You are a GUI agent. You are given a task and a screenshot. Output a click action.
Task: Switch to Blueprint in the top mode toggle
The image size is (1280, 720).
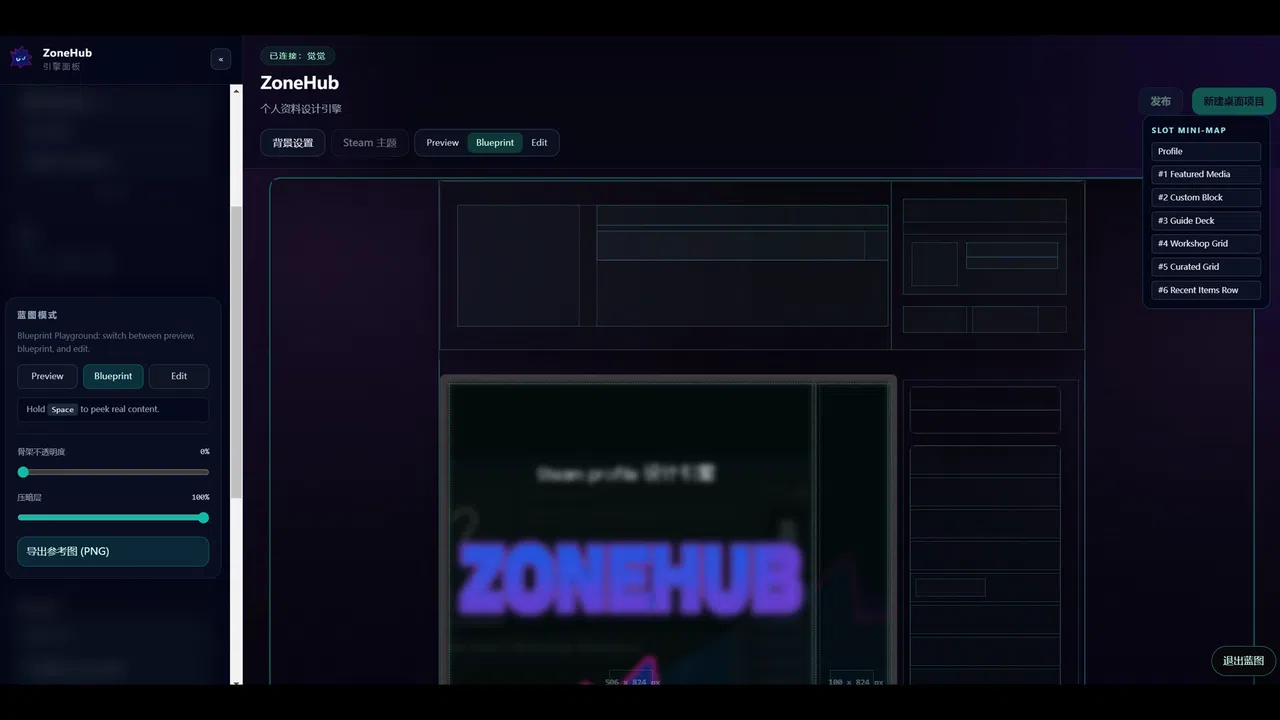pos(495,143)
